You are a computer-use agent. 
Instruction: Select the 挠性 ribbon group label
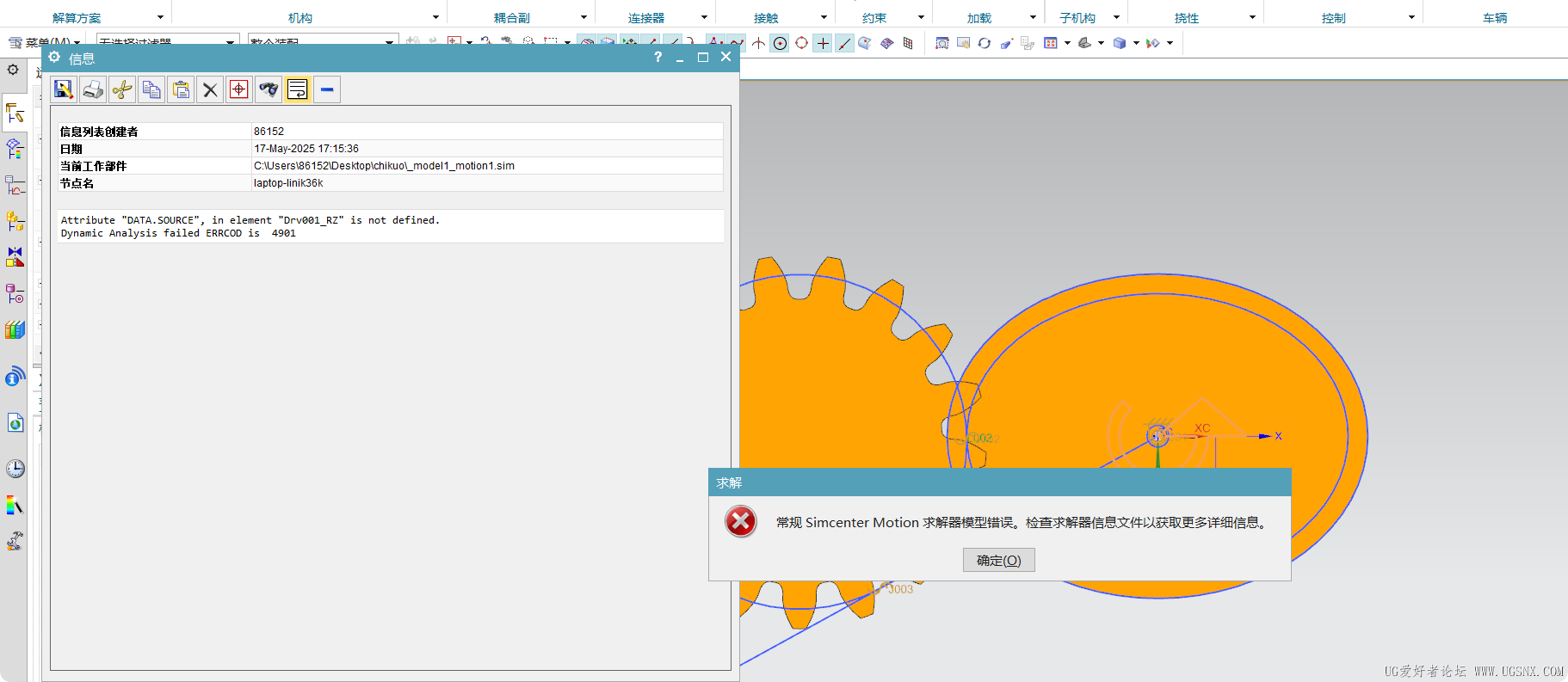coord(1187,18)
